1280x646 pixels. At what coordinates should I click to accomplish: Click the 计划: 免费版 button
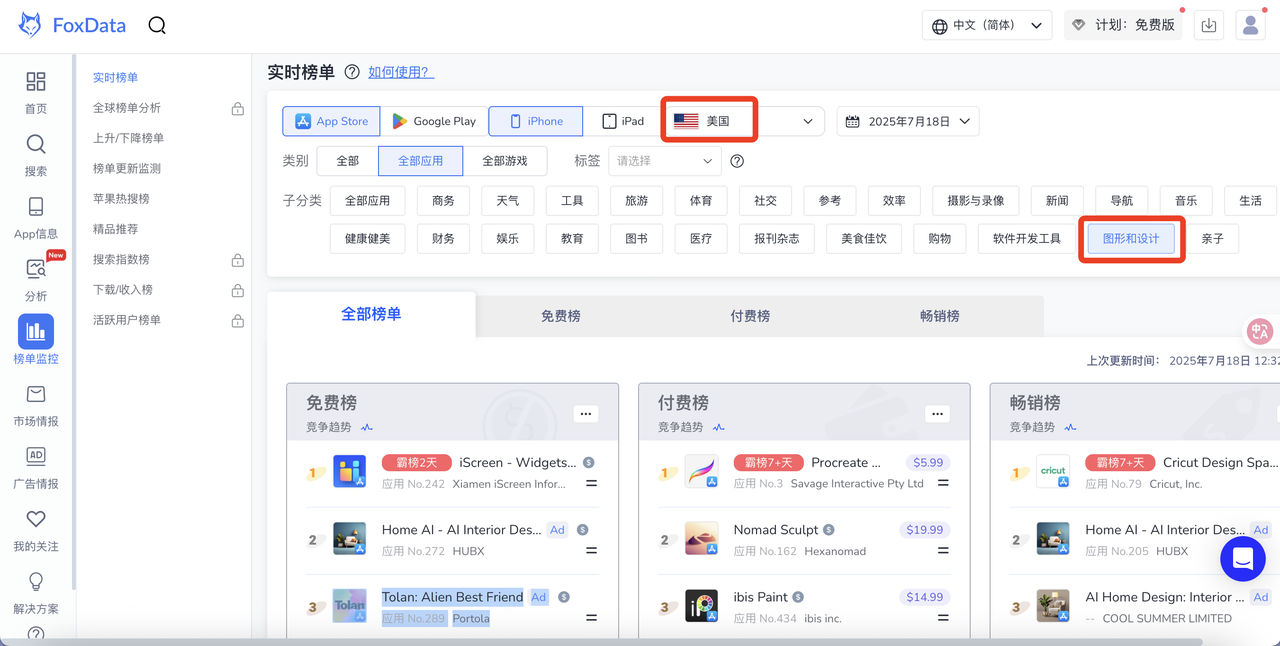pos(1123,26)
